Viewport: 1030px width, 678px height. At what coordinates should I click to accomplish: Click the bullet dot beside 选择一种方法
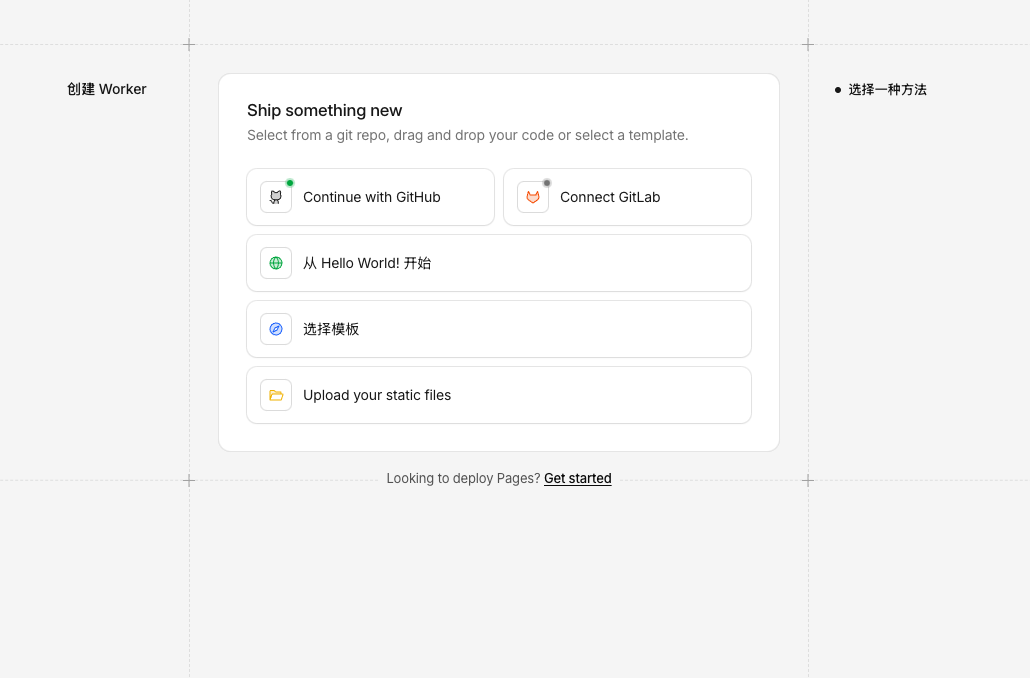click(838, 90)
